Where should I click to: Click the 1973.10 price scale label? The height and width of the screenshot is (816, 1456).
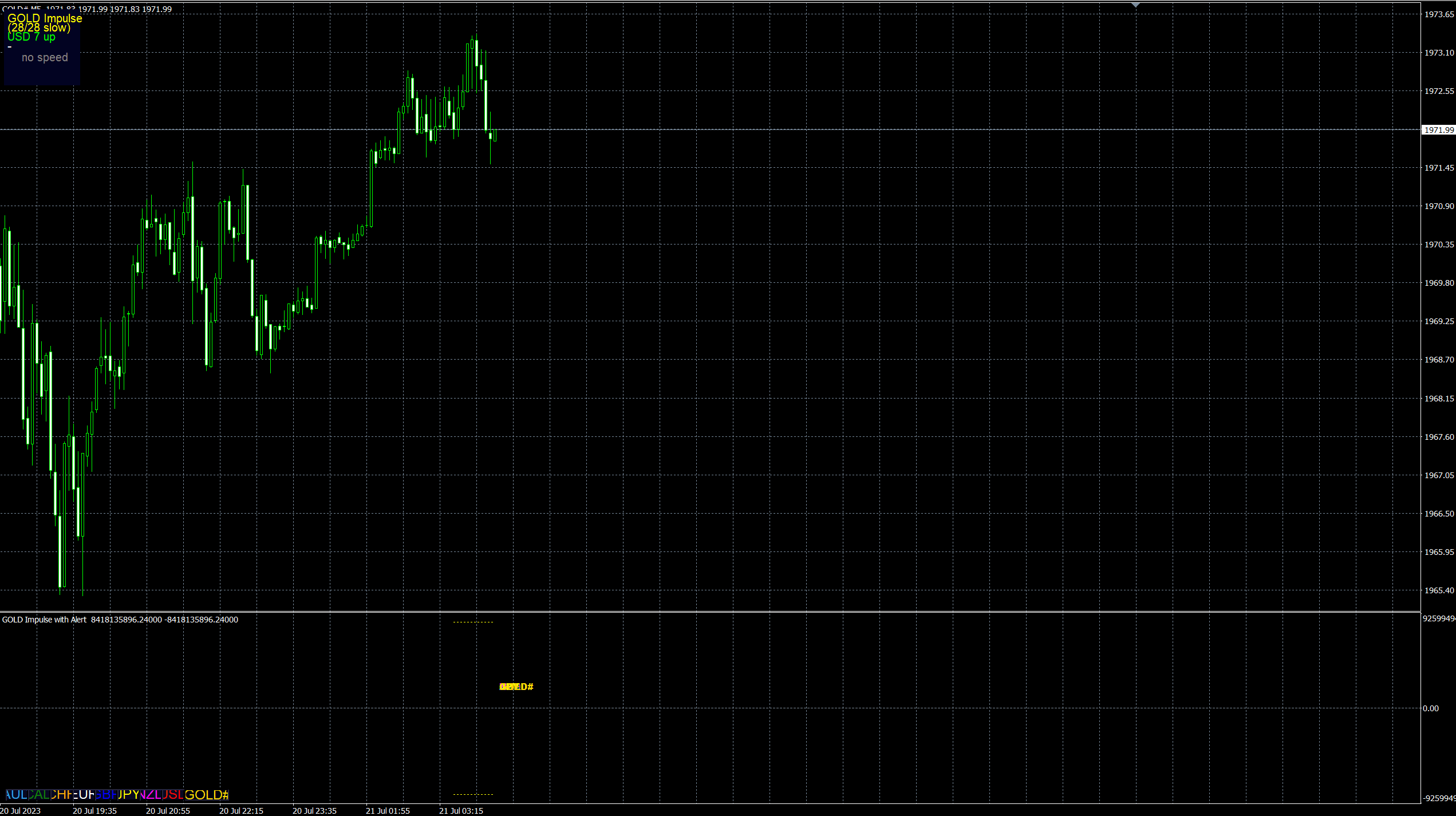click(x=1439, y=53)
